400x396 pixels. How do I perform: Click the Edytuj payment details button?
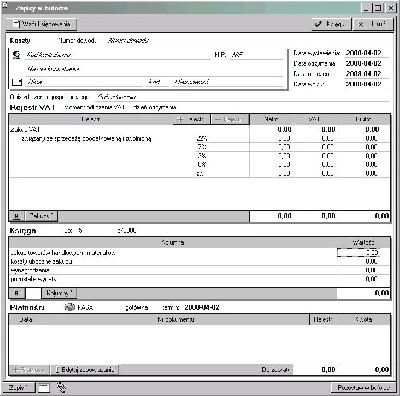point(85,370)
